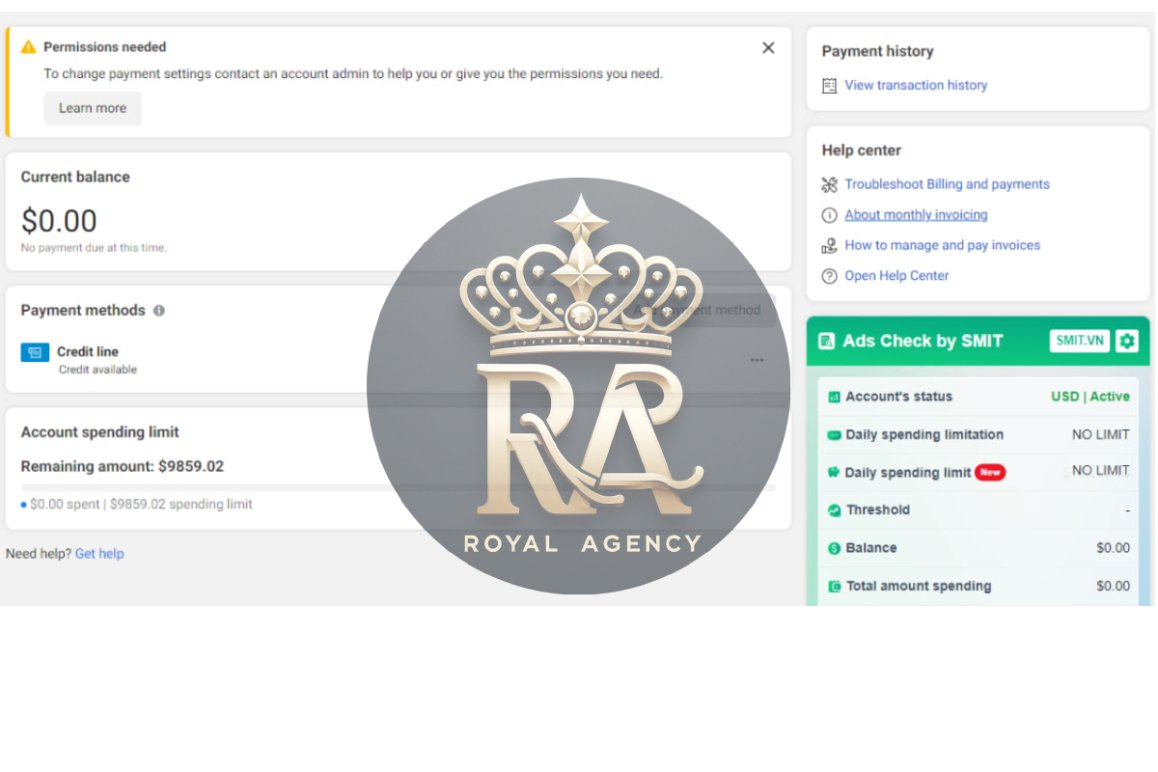This screenshot has width=1158, height=772.
Task: Click the Daily spending limit piggy icon
Action: click(x=834, y=472)
